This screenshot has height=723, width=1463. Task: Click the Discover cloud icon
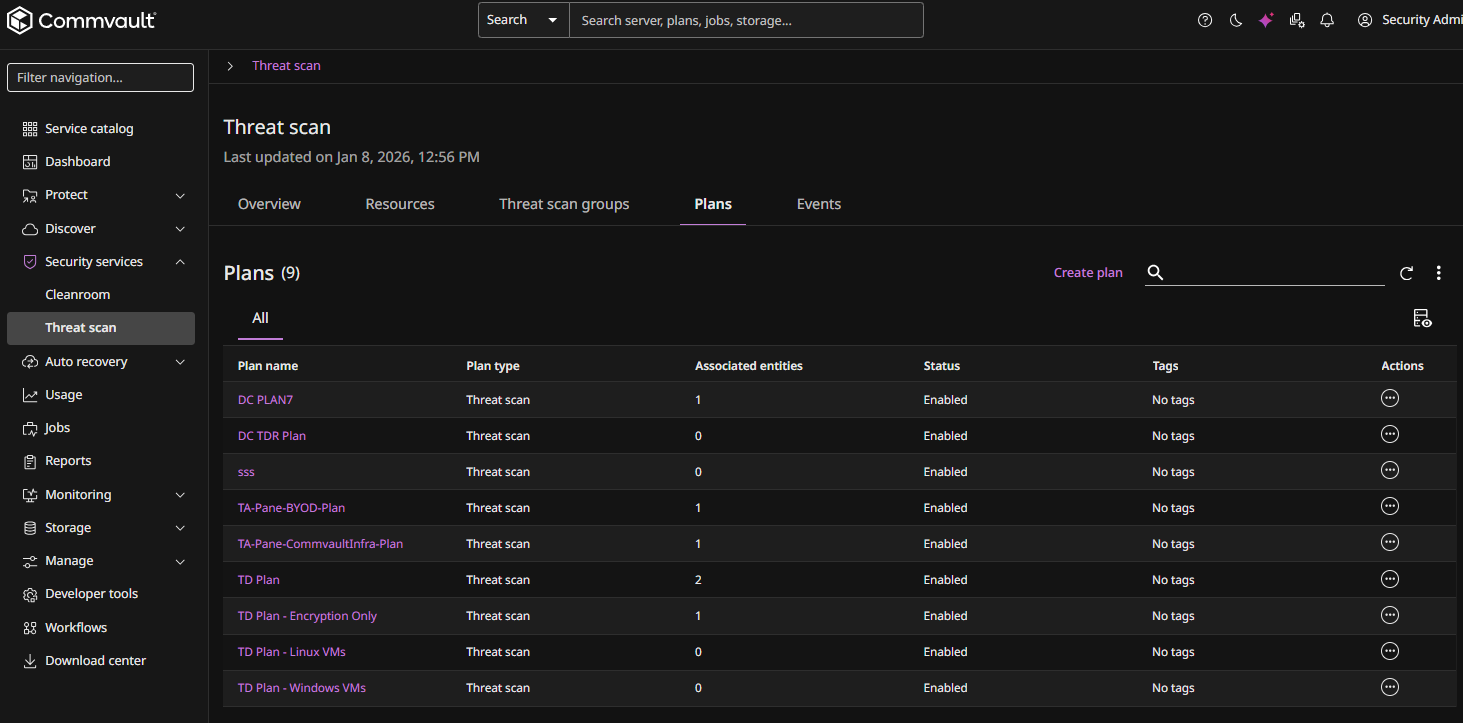pyautogui.click(x=30, y=229)
